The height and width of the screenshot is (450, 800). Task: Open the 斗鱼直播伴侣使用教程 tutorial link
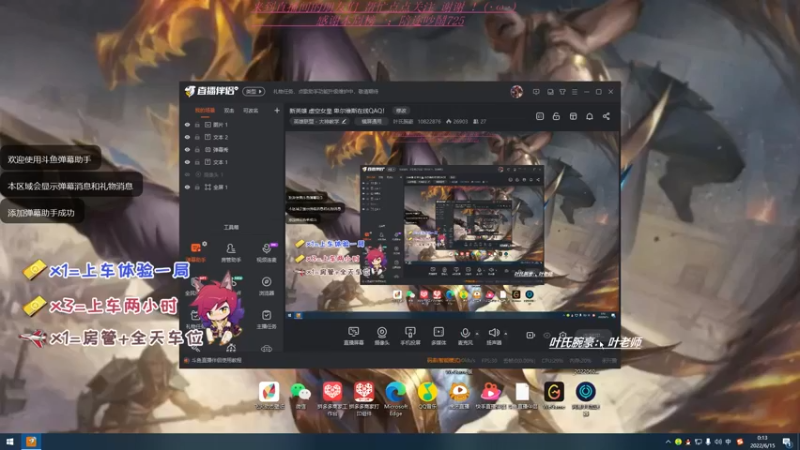[216, 360]
